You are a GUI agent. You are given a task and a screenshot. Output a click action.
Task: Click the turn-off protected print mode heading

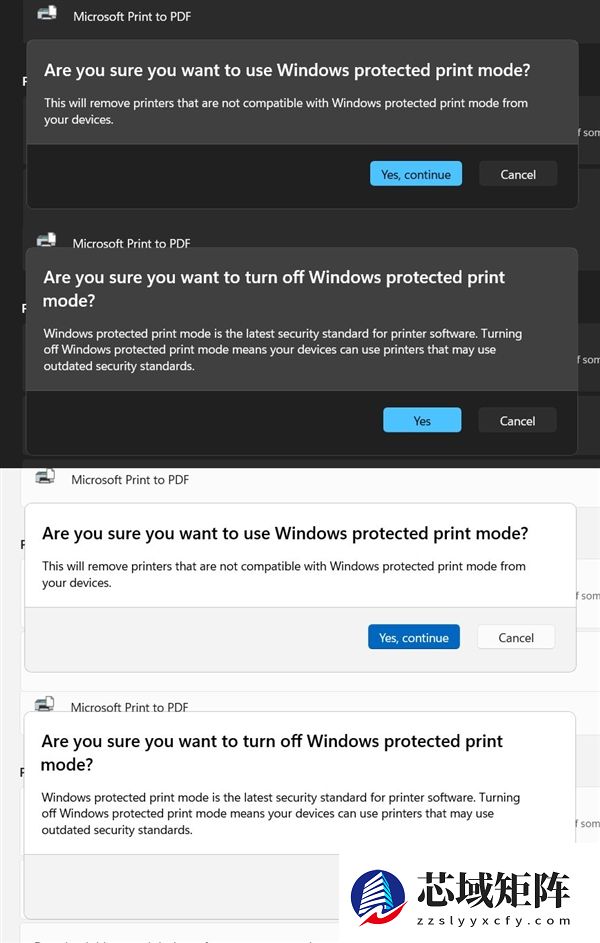point(277,287)
